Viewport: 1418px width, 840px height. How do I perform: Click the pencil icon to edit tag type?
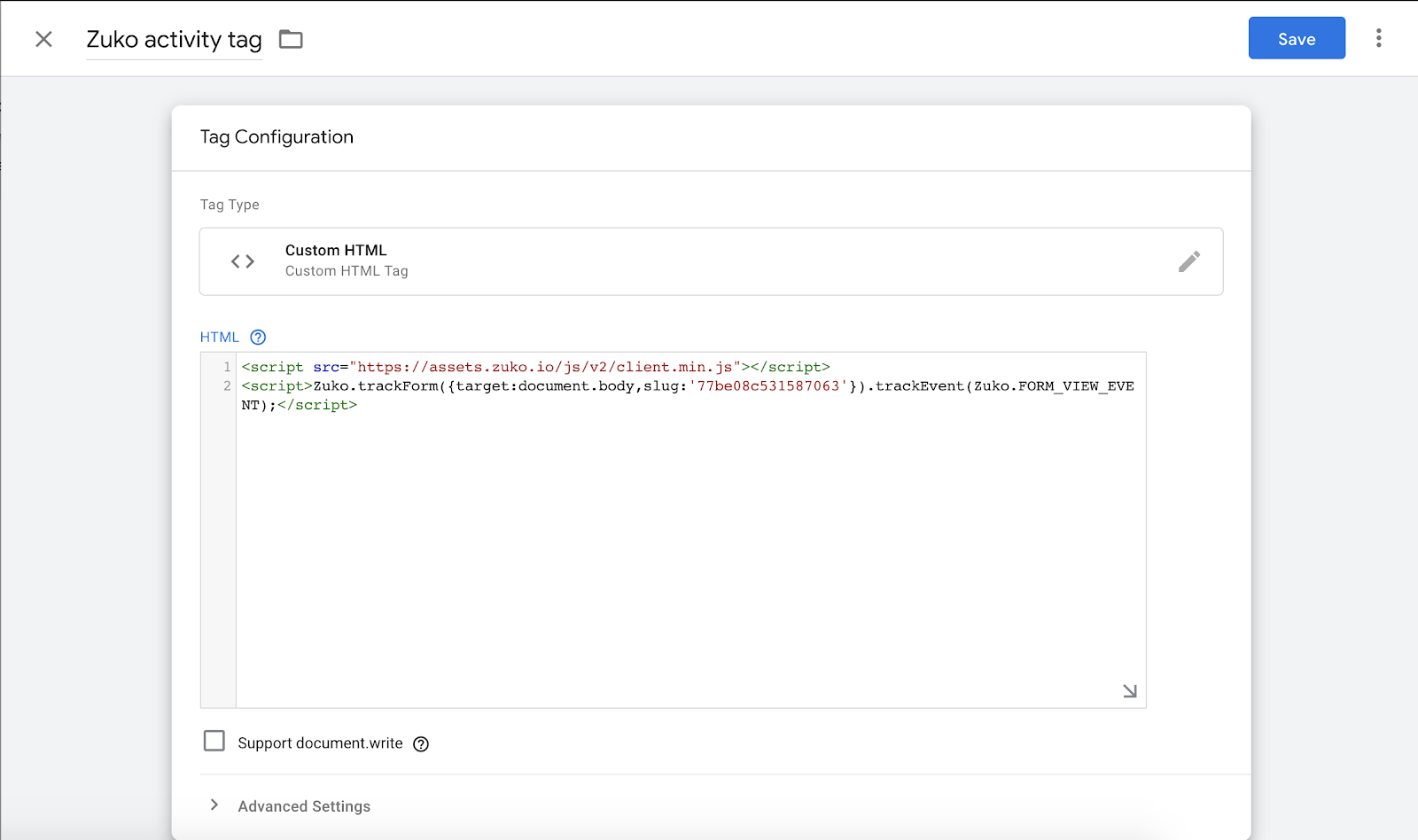[x=1189, y=261]
